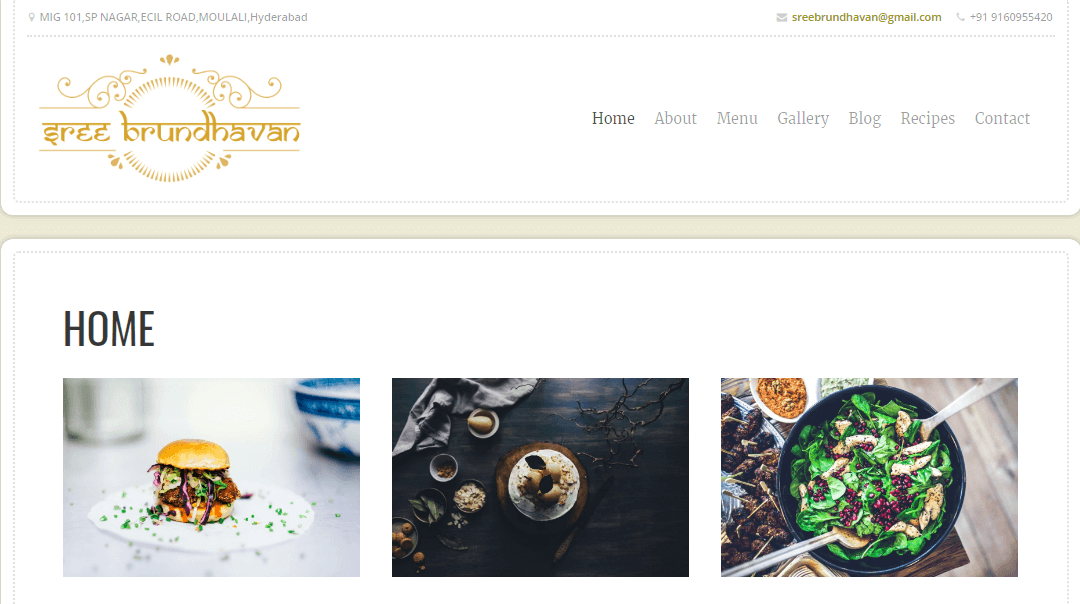Open the Home navigation item
Image resolution: width=1080 pixels, height=604 pixels.
pyautogui.click(x=613, y=118)
